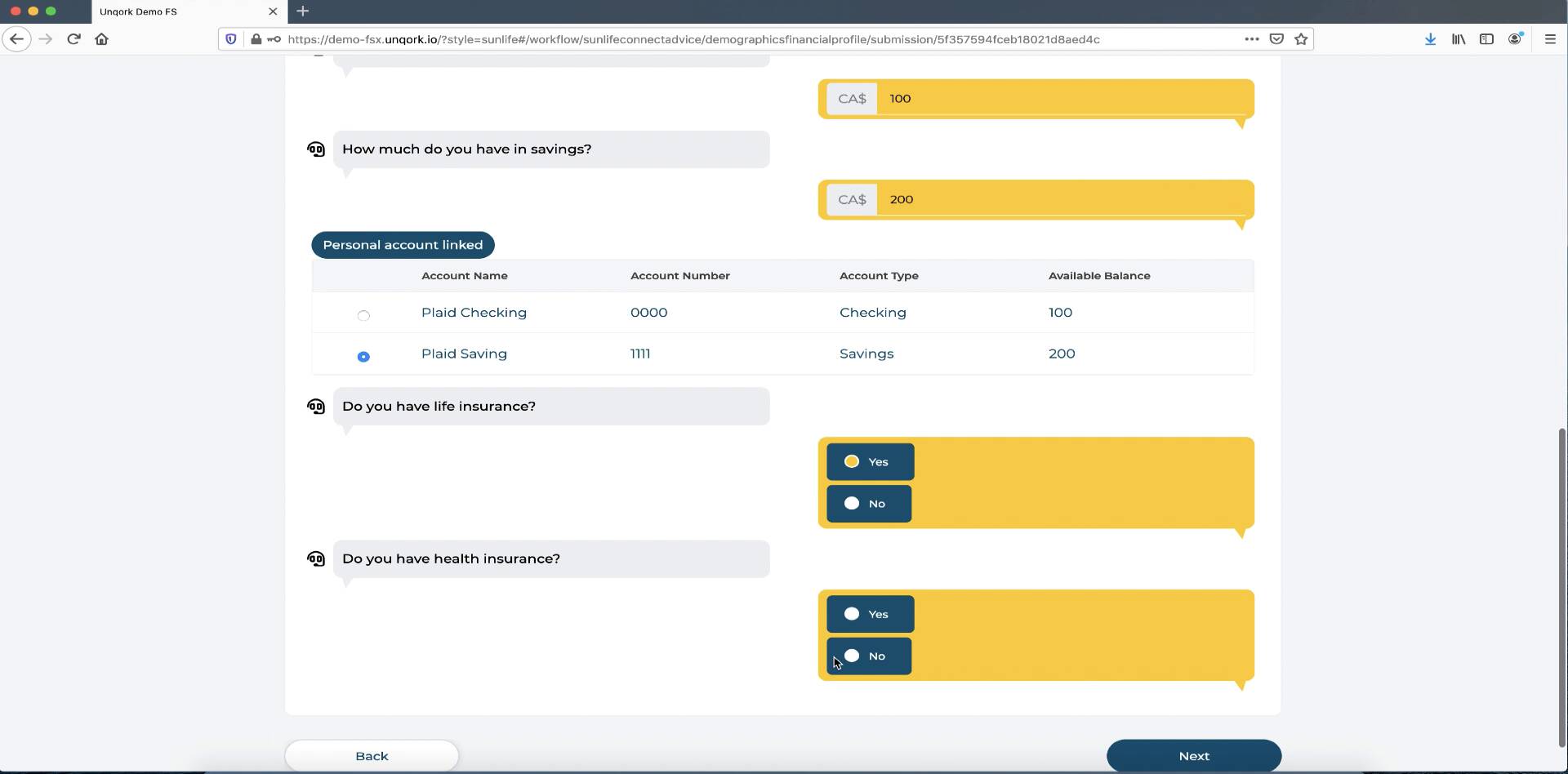Edit the amount field showing 100
The width and height of the screenshot is (1568, 774).
pos(1062,99)
